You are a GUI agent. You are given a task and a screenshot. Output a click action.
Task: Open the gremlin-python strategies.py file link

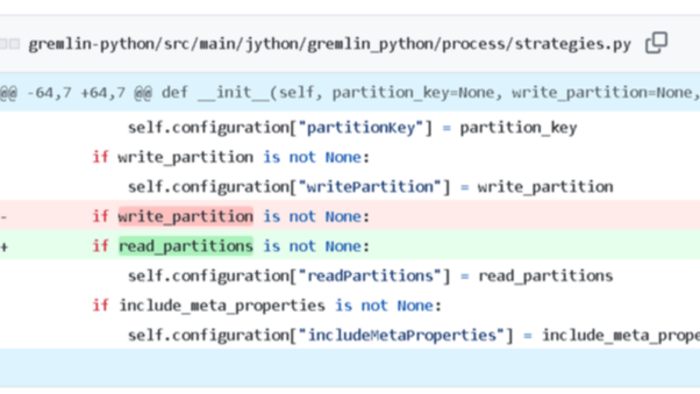(x=329, y=44)
